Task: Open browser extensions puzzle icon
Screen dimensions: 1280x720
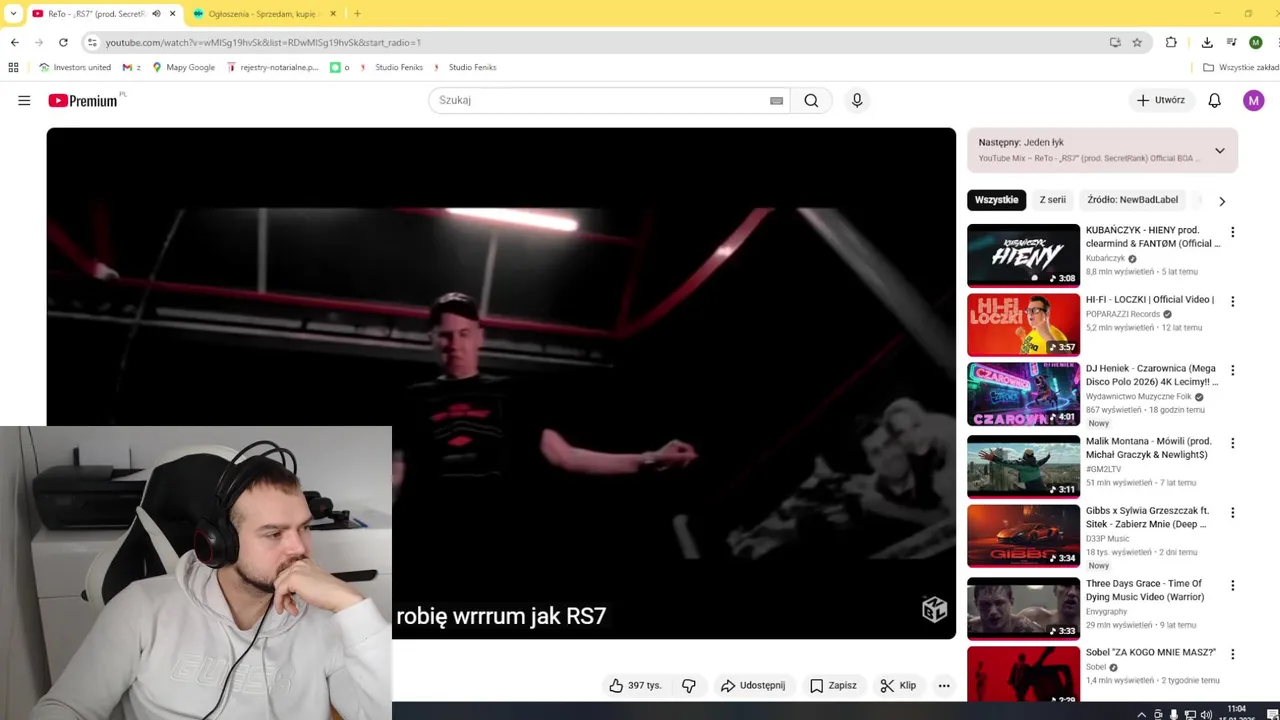Action: click(1171, 42)
